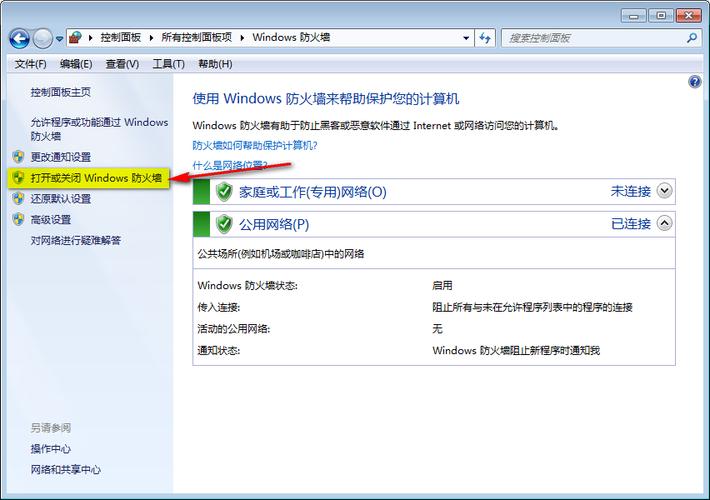This screenshot has width=710, height=500.
Task: Open the 帮助(H) menu
Action: pos(215,64)
